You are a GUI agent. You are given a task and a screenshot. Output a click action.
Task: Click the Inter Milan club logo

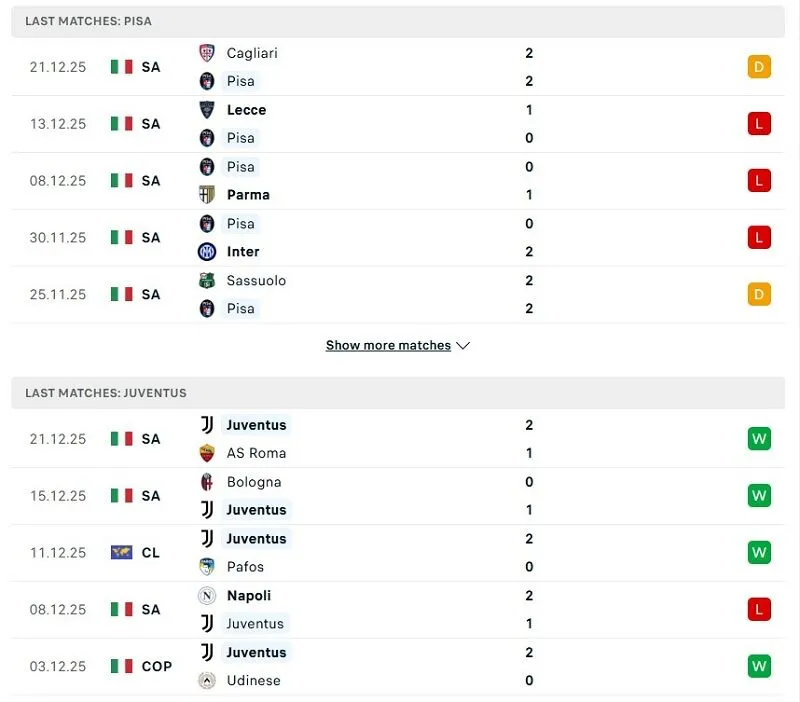click(x=208, y=252)
